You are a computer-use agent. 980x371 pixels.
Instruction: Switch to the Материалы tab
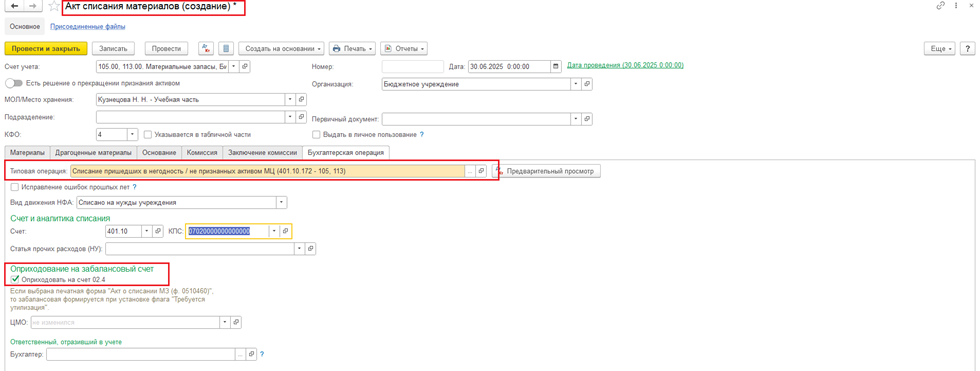pyautogui.click(x=27, y=152)
